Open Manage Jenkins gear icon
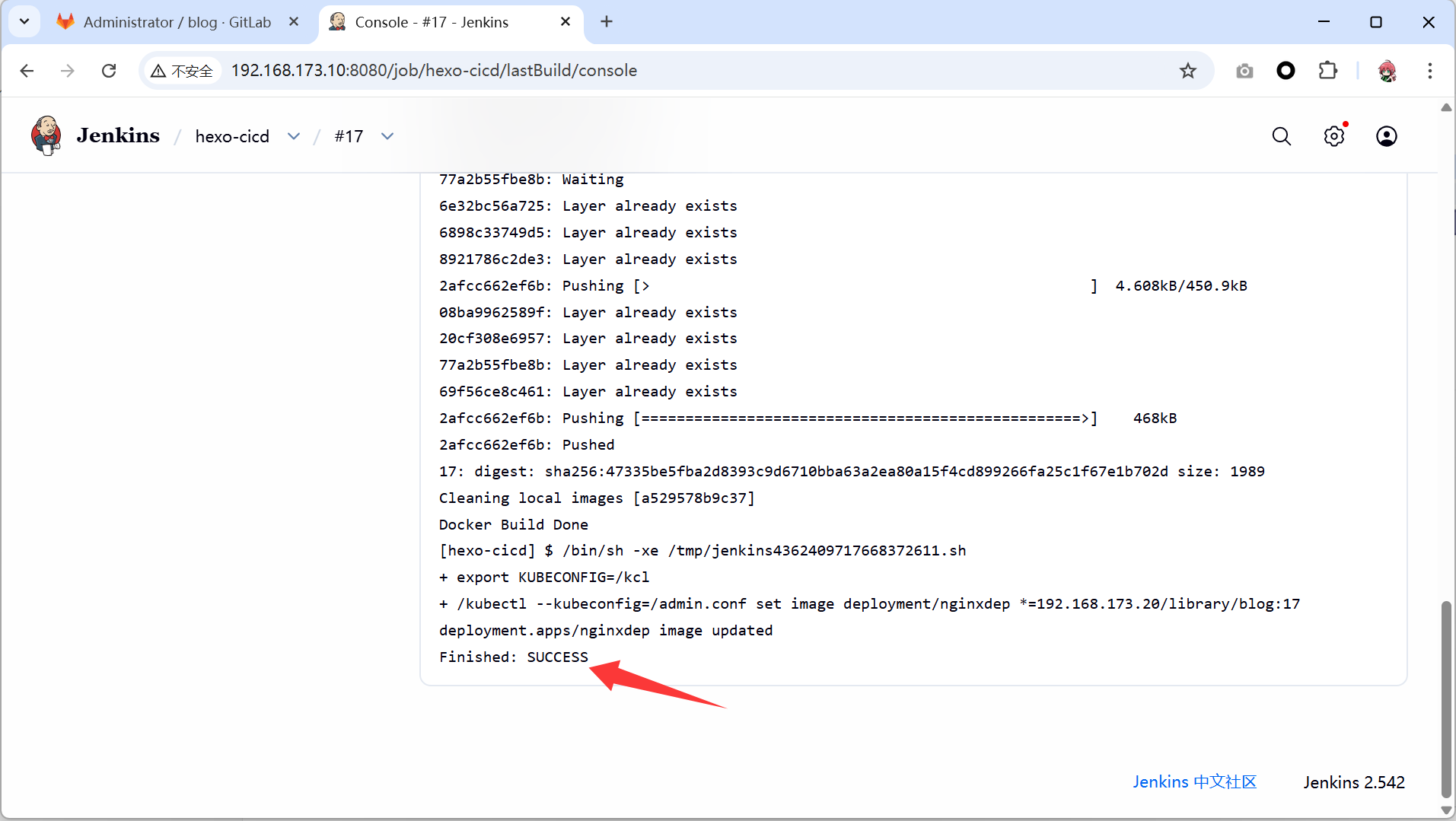The image size is (1456, 821). pos(1333,136)
